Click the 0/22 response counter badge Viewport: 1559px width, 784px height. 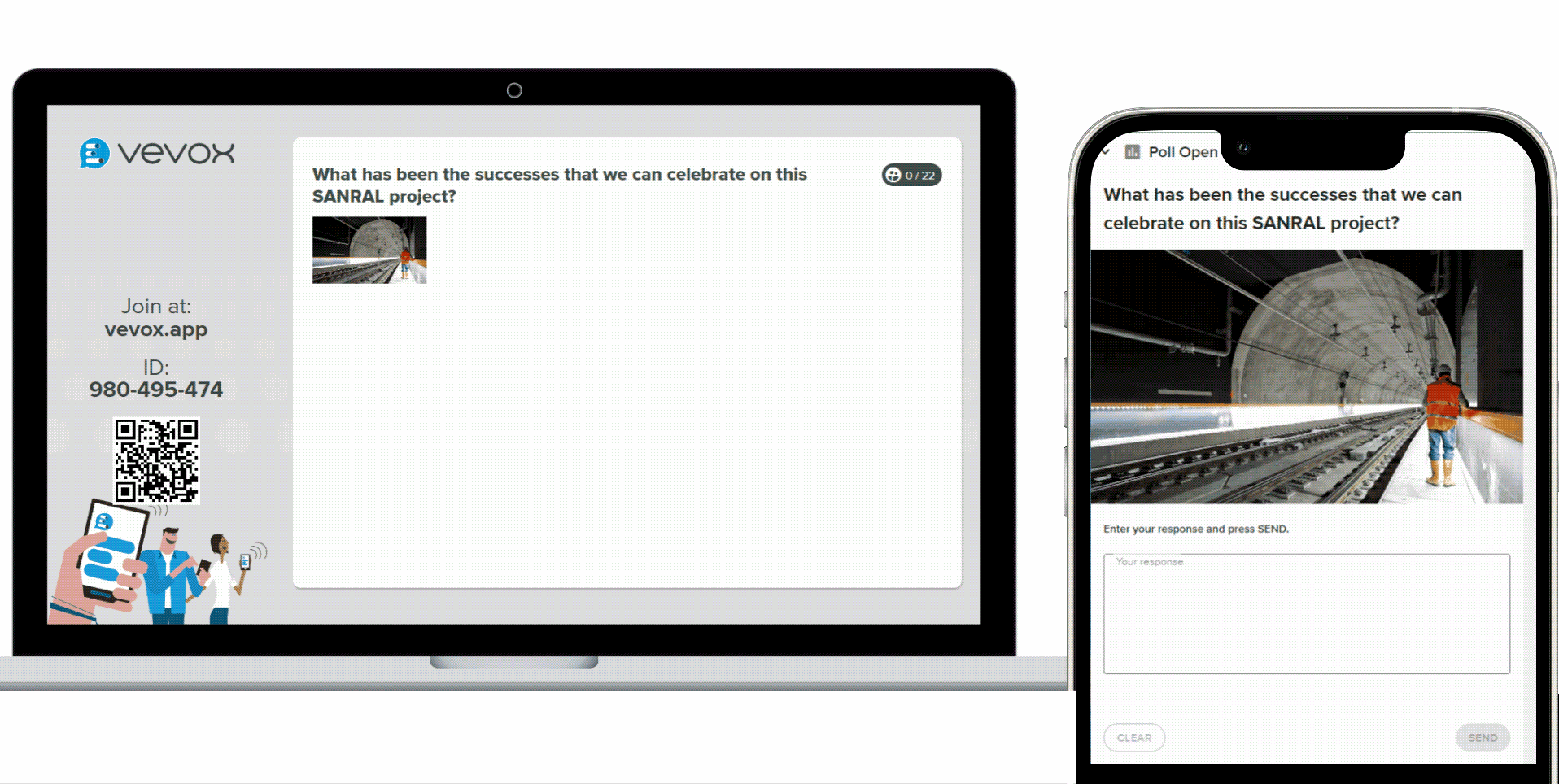911,175
